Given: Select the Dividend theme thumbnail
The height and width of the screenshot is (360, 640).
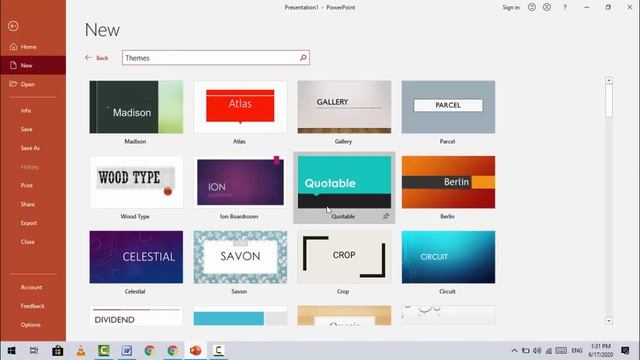Looking at the screenshot, I should click(x=136, y=316).
